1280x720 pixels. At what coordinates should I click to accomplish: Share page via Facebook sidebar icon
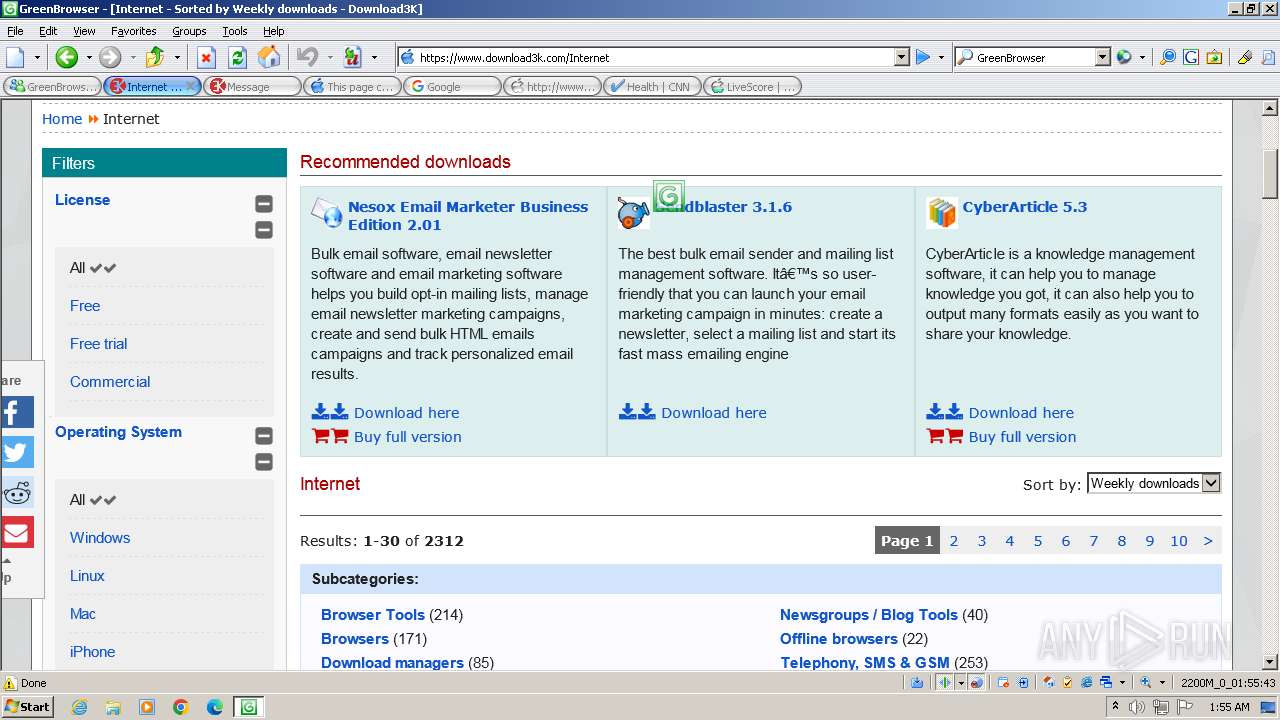17,412
